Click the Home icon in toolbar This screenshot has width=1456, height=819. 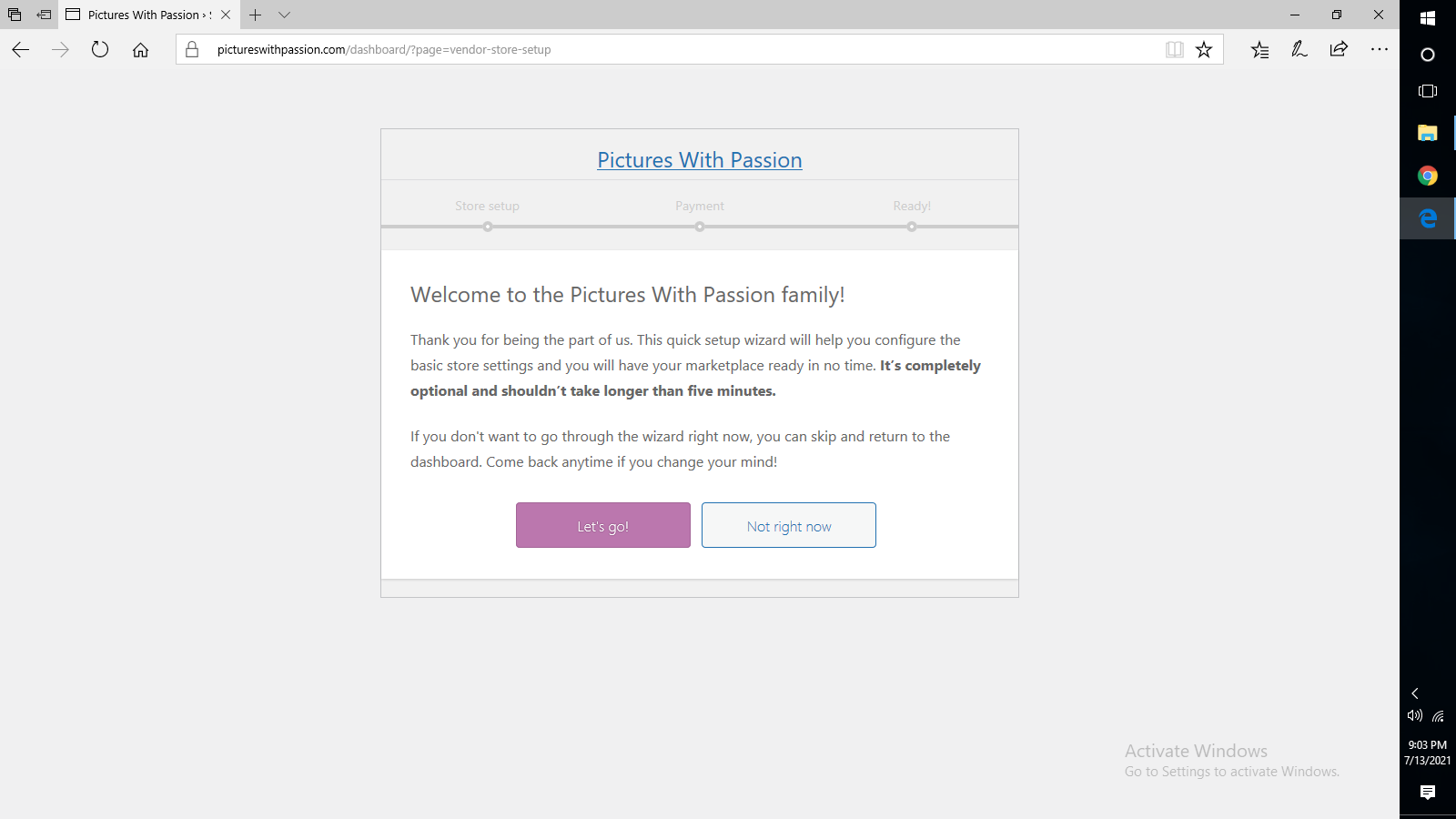pyautogui.click(x=140, y=50)
